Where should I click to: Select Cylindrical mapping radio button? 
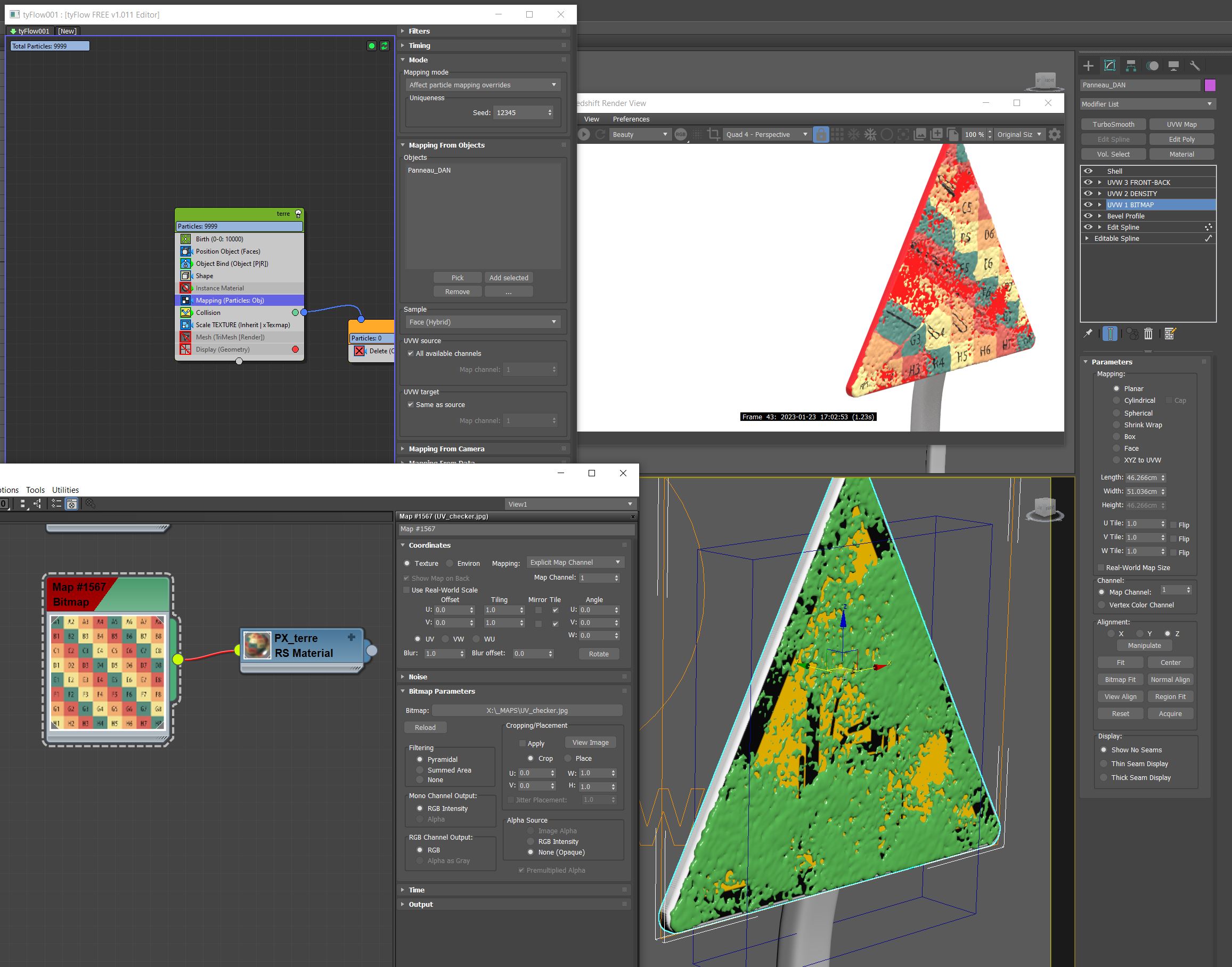pos(1116,400)
